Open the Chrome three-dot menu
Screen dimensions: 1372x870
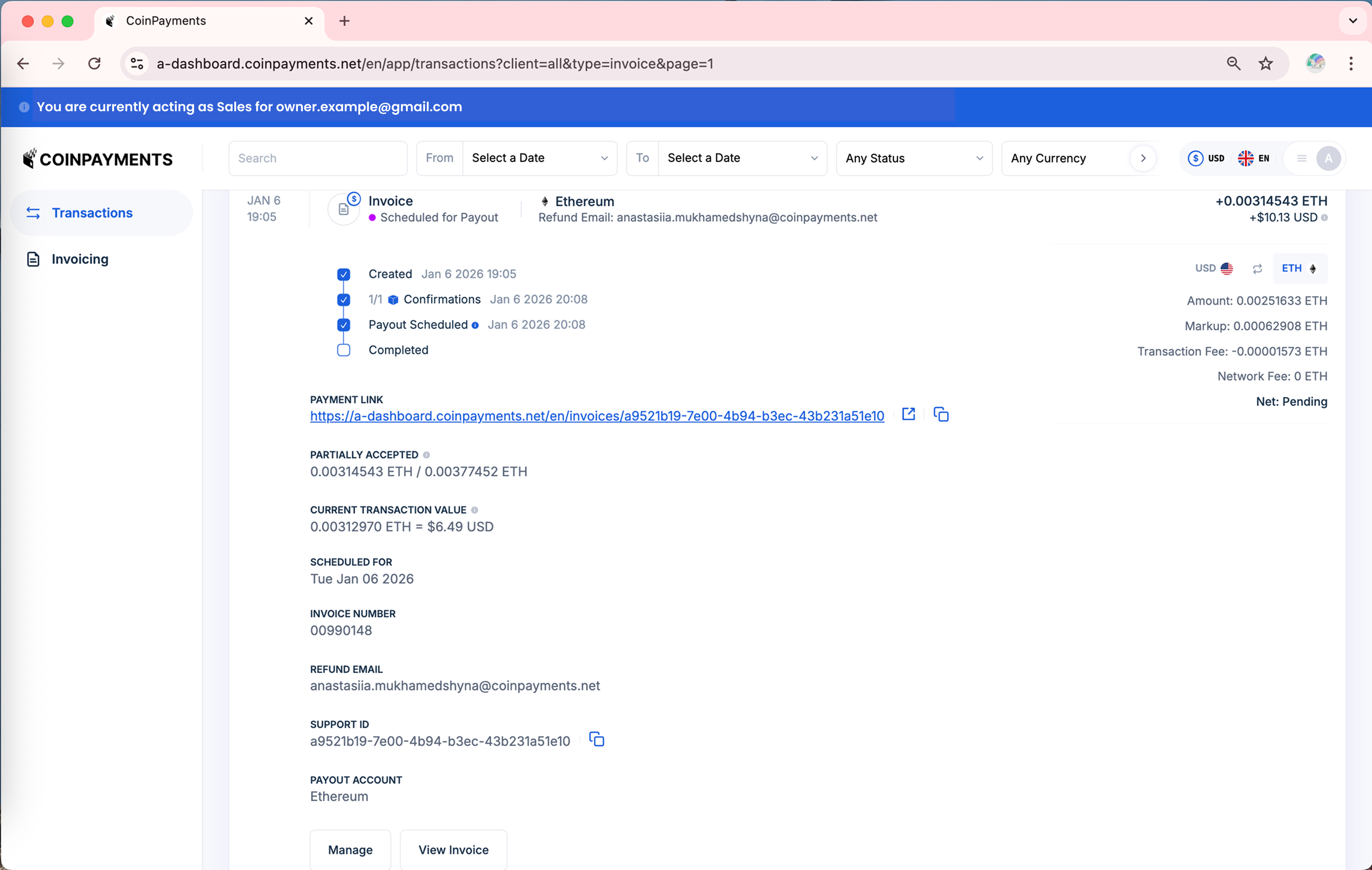[1350, 64]
